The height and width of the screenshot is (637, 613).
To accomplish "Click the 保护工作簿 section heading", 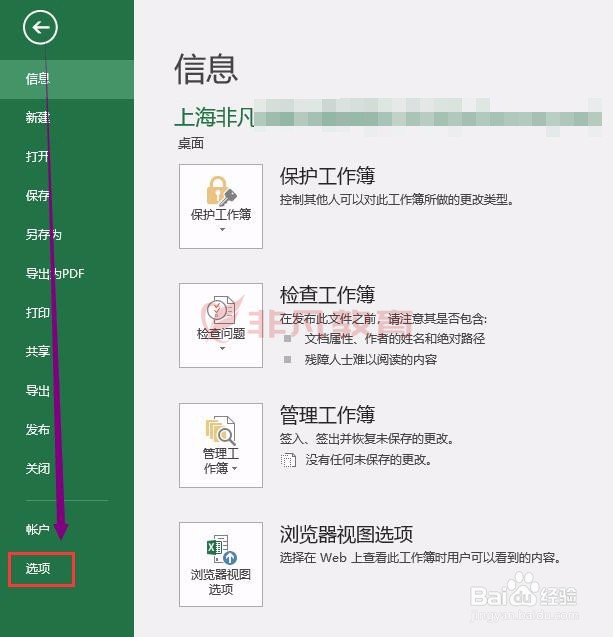I will click(x=327, y=176).
